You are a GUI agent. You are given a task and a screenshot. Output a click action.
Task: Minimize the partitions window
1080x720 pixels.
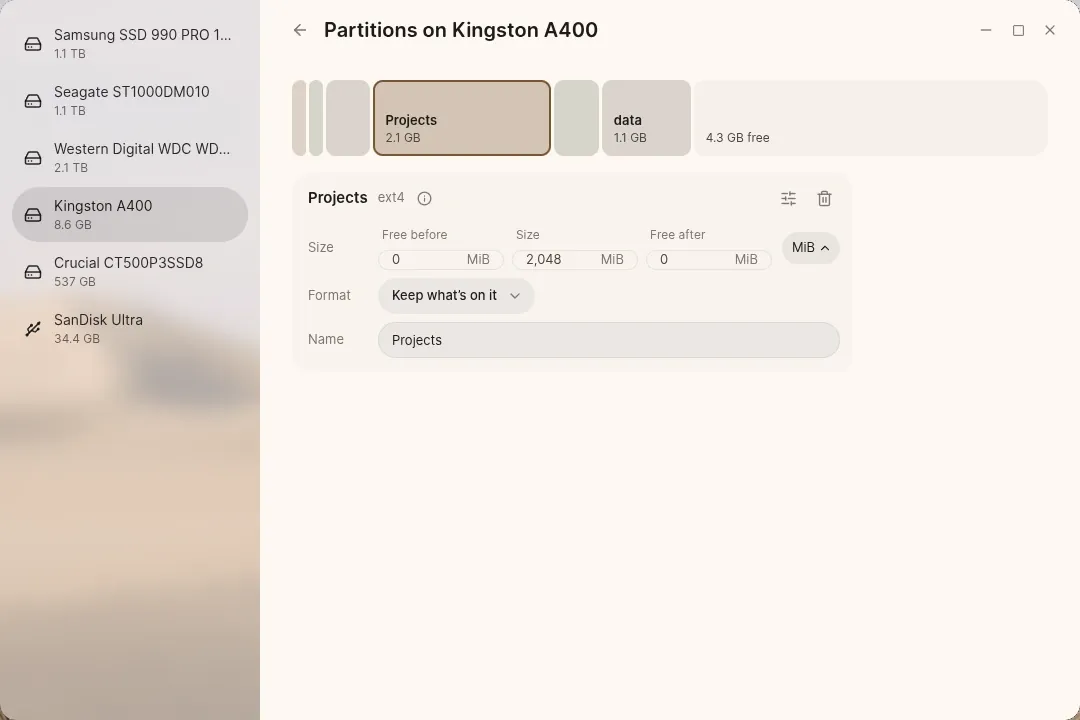986,30
